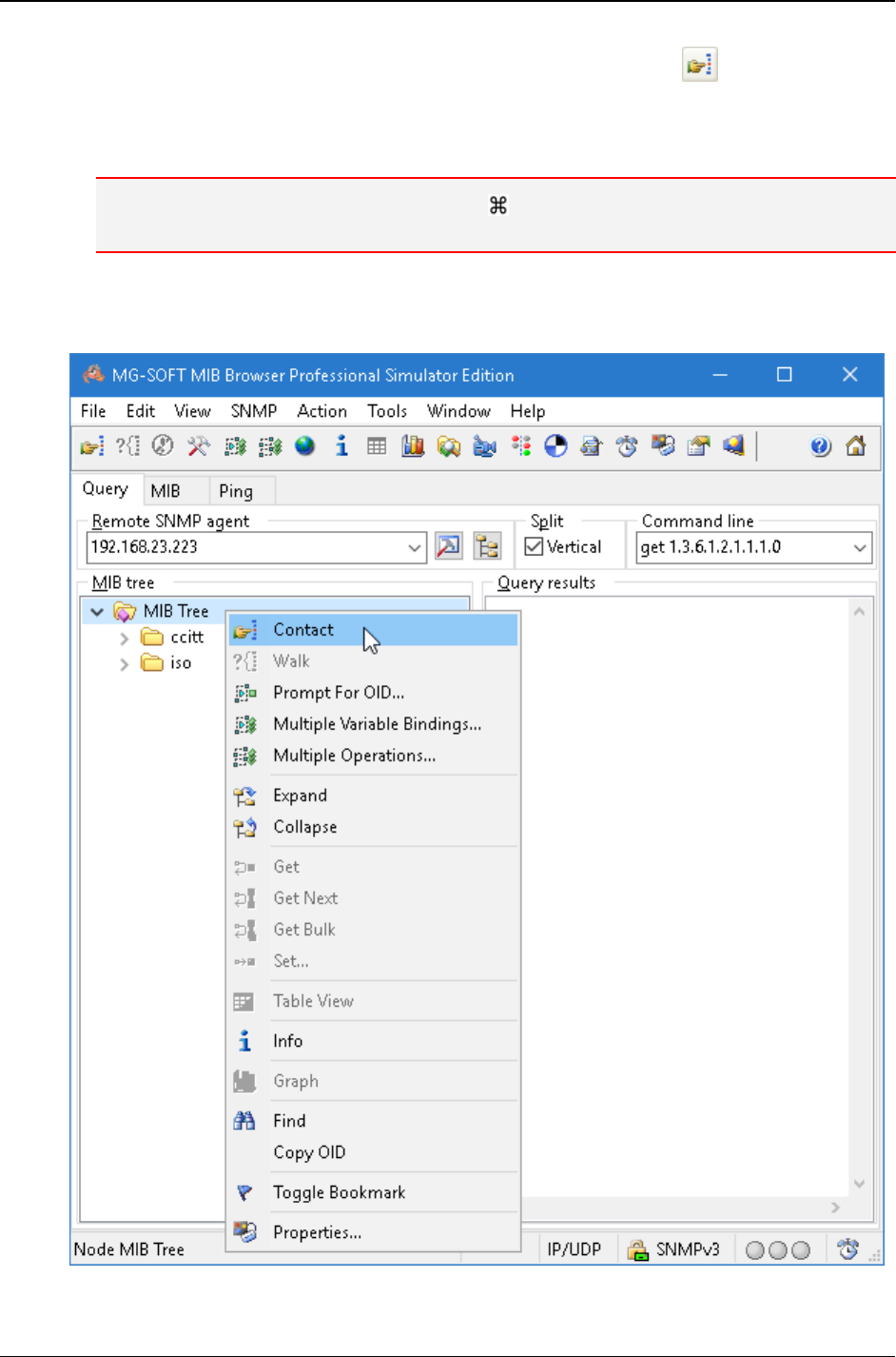Viewport: 896px width, 1357px height.
Task: Click the SNMP protocol preferences icon beside agent address
Action: pyautogui.click(x=448, y=546)
